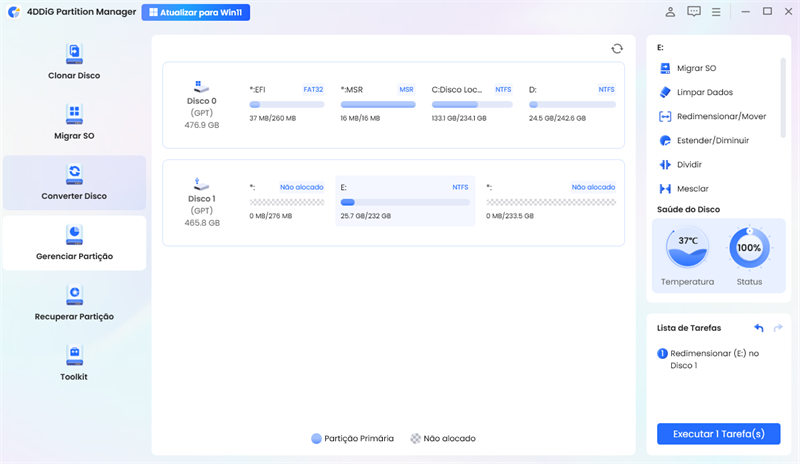The height and width of the screenshot is (464, 800).
Task: Open the Toolkit sidebar icon
Action: (x=74, y=353)
